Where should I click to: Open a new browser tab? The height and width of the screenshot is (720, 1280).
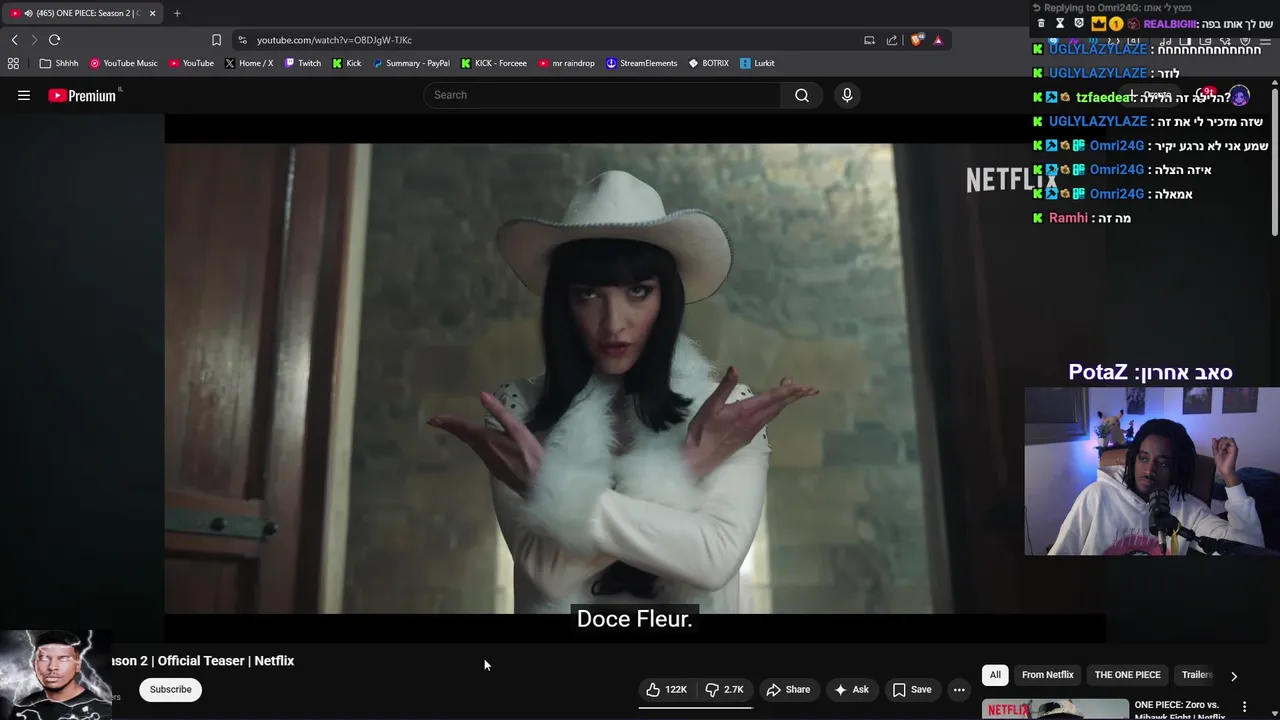tap(177, 13)
